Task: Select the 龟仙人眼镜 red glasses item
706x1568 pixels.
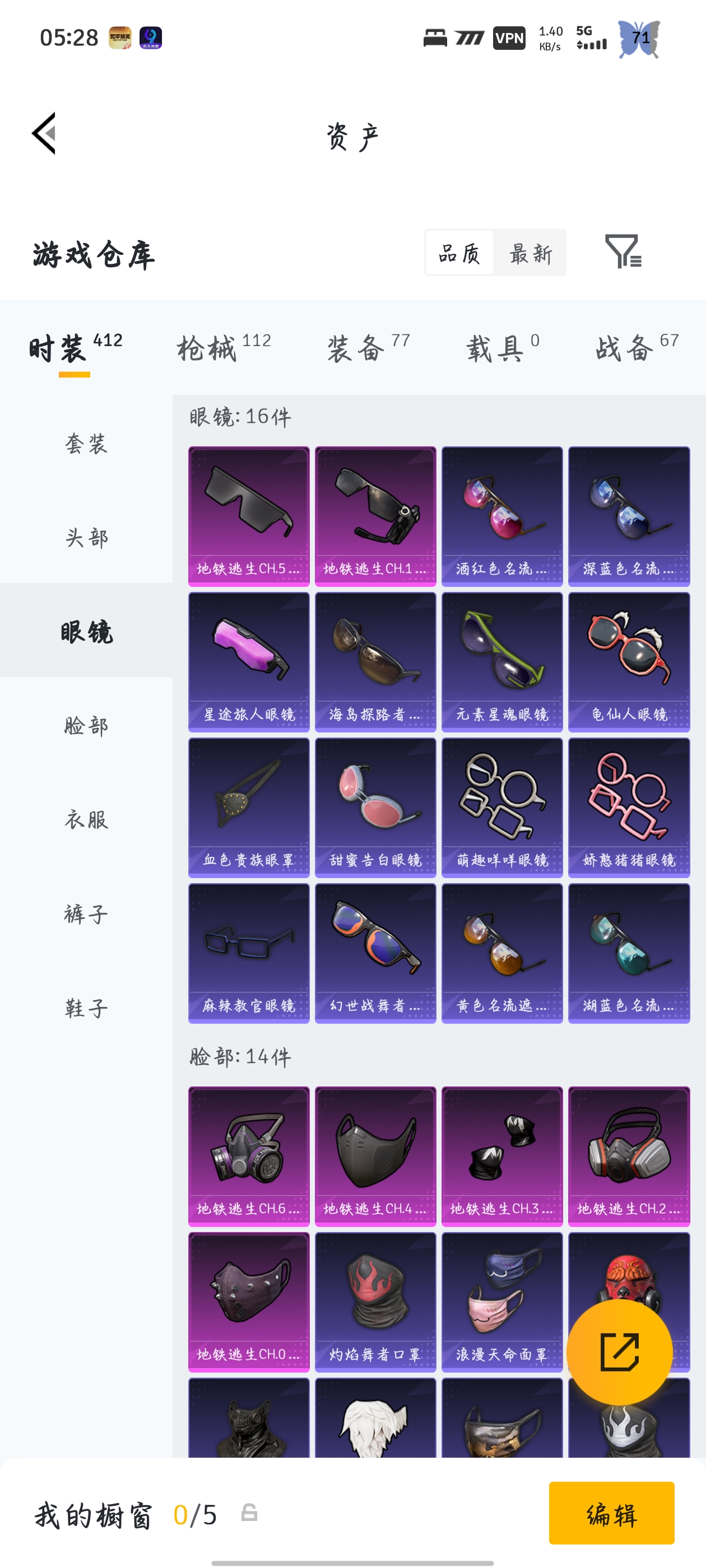Action: pos(629,662)
